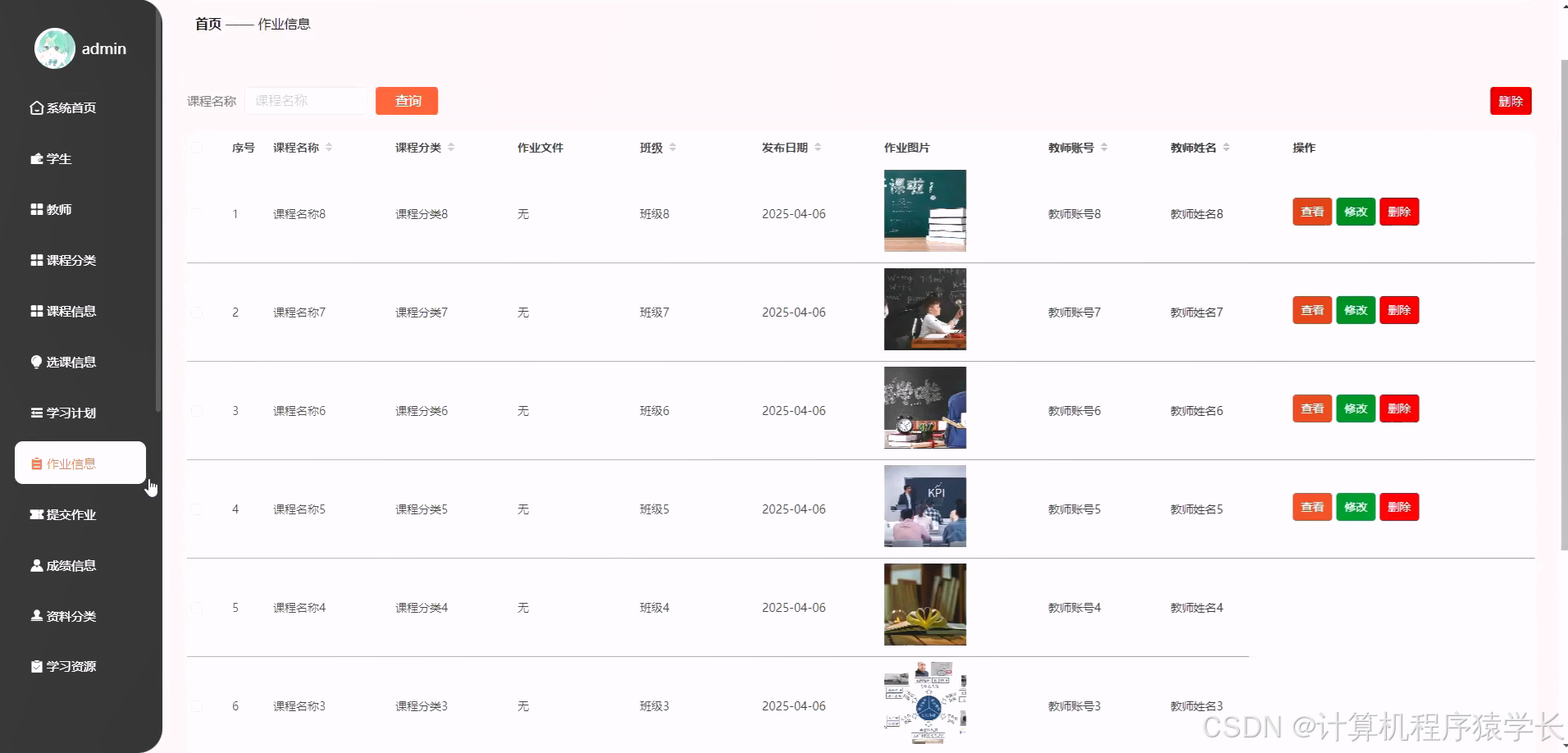Open 系统首页 via its home icon
The image size is (1568, 753).
click(36, 107)
